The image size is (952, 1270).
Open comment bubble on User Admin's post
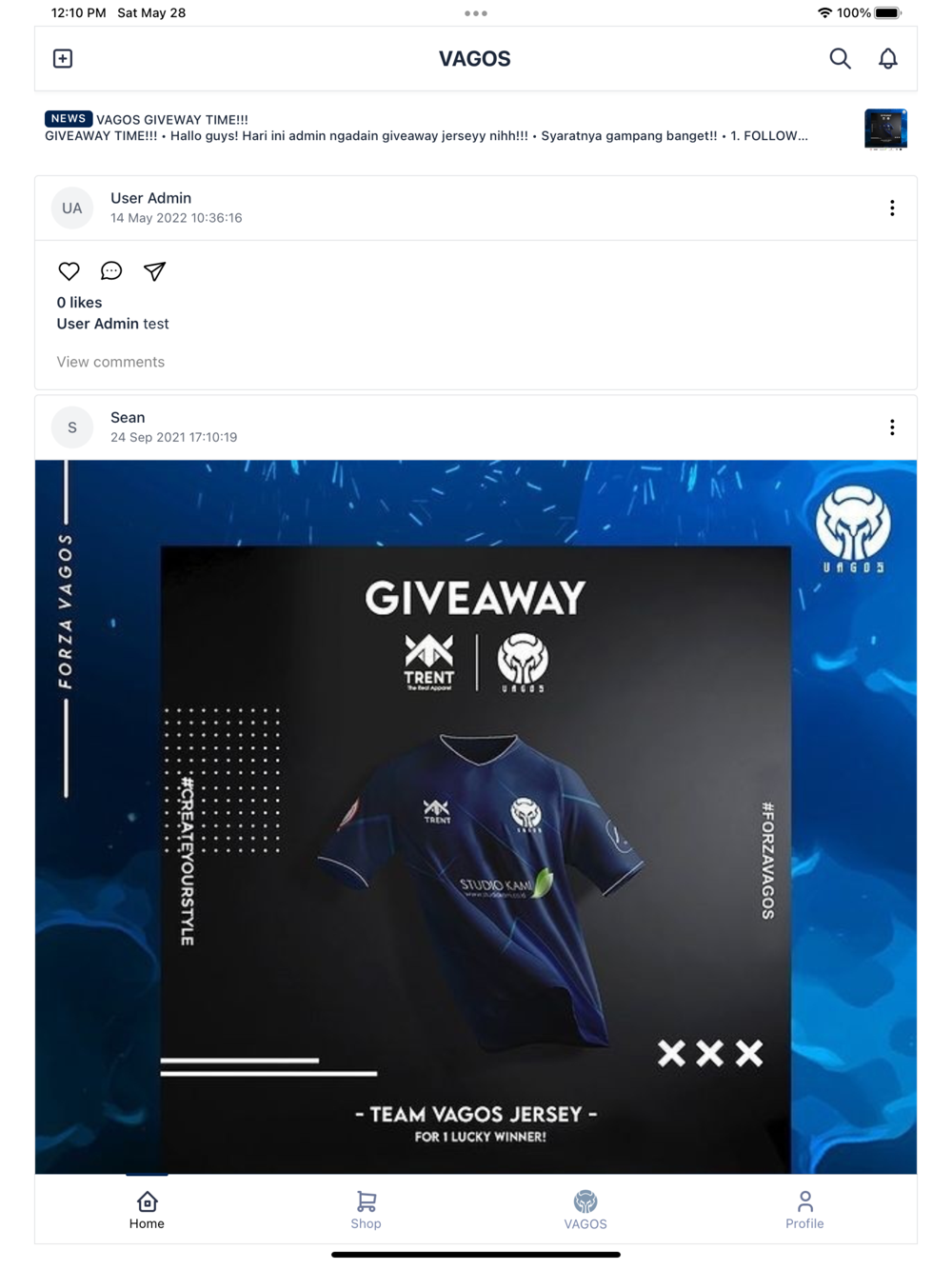[111, 271]
